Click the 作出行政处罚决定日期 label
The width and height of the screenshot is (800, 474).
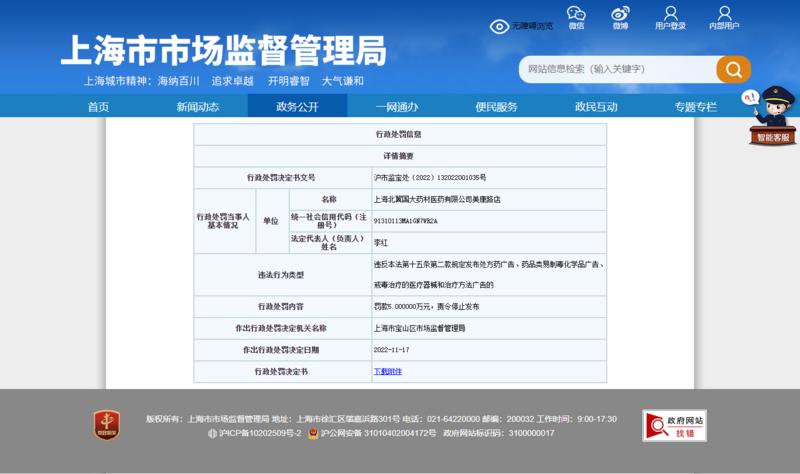coord(281,350)
